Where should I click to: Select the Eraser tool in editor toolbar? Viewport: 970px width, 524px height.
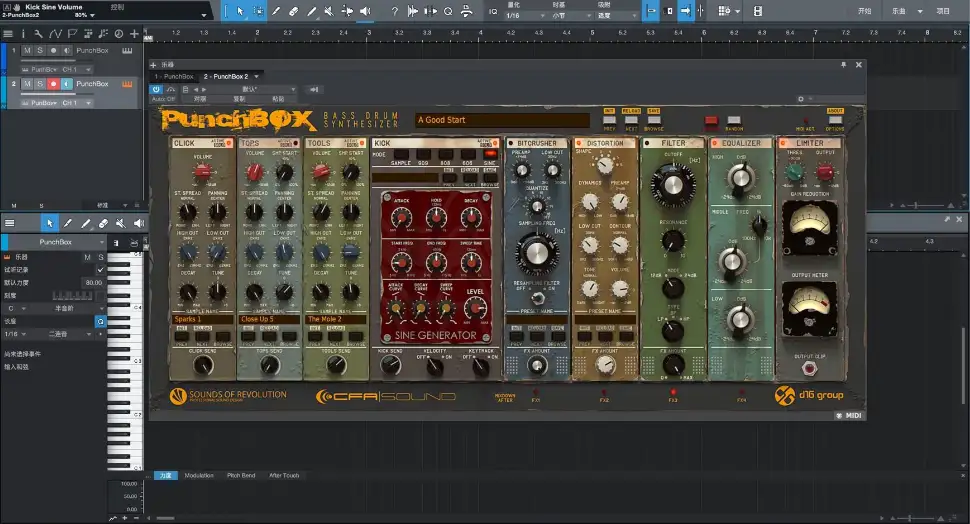coord(103,223)
